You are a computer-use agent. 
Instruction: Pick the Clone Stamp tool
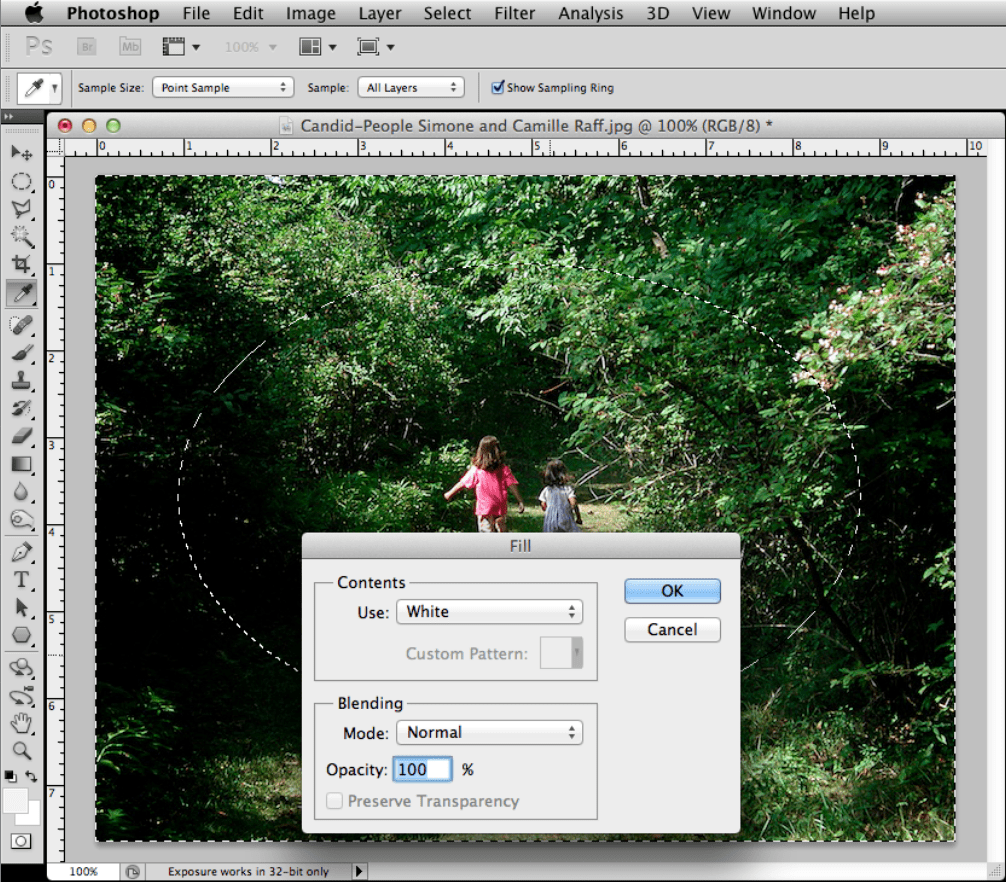coord(21,381)
